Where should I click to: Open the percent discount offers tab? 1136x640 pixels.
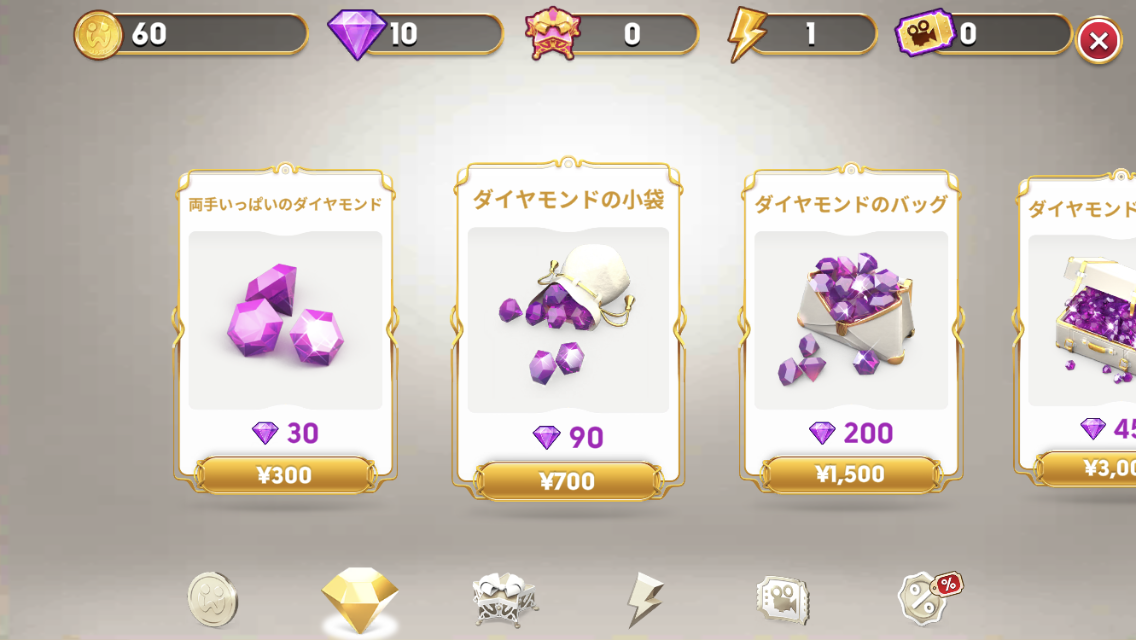[x=930, y=599]
